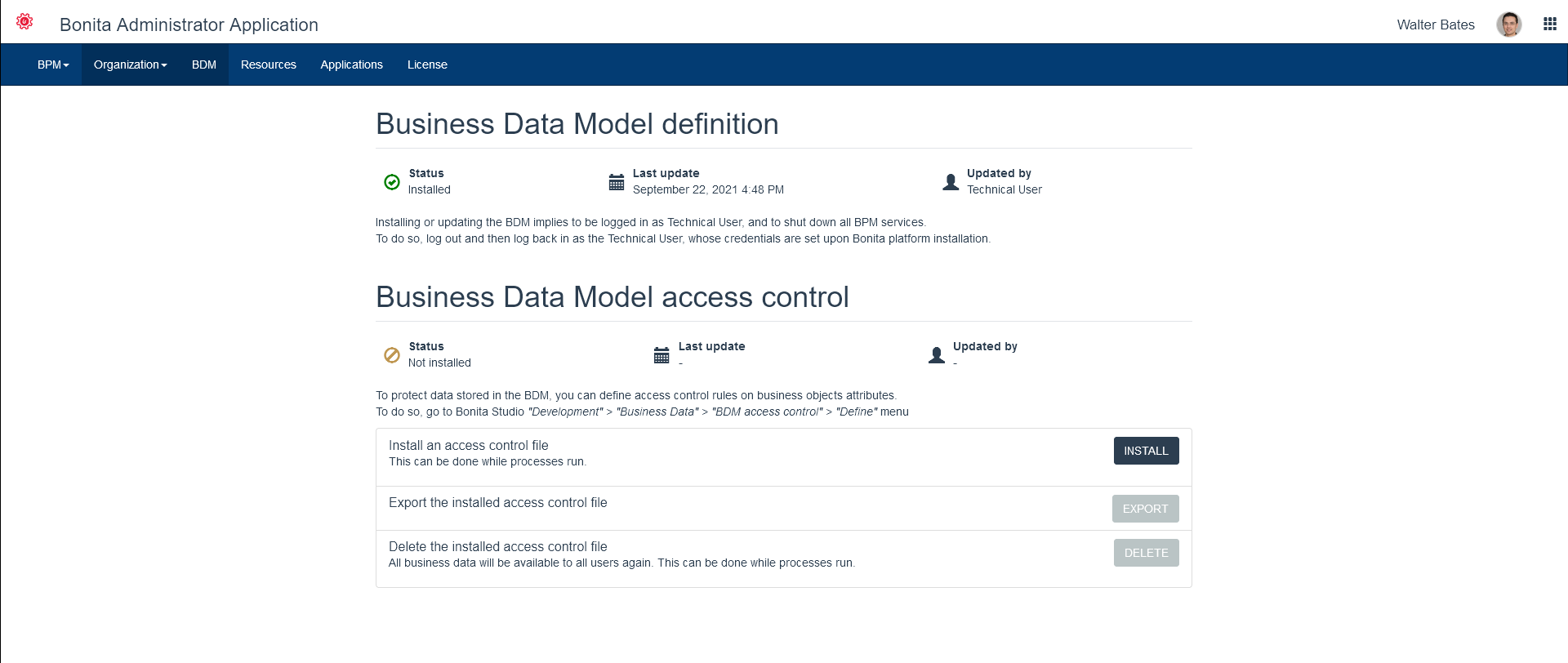This screenshot has height=663, width=1568.
Task: Click the Walter Bates user name
Action: pos(1435,24)
